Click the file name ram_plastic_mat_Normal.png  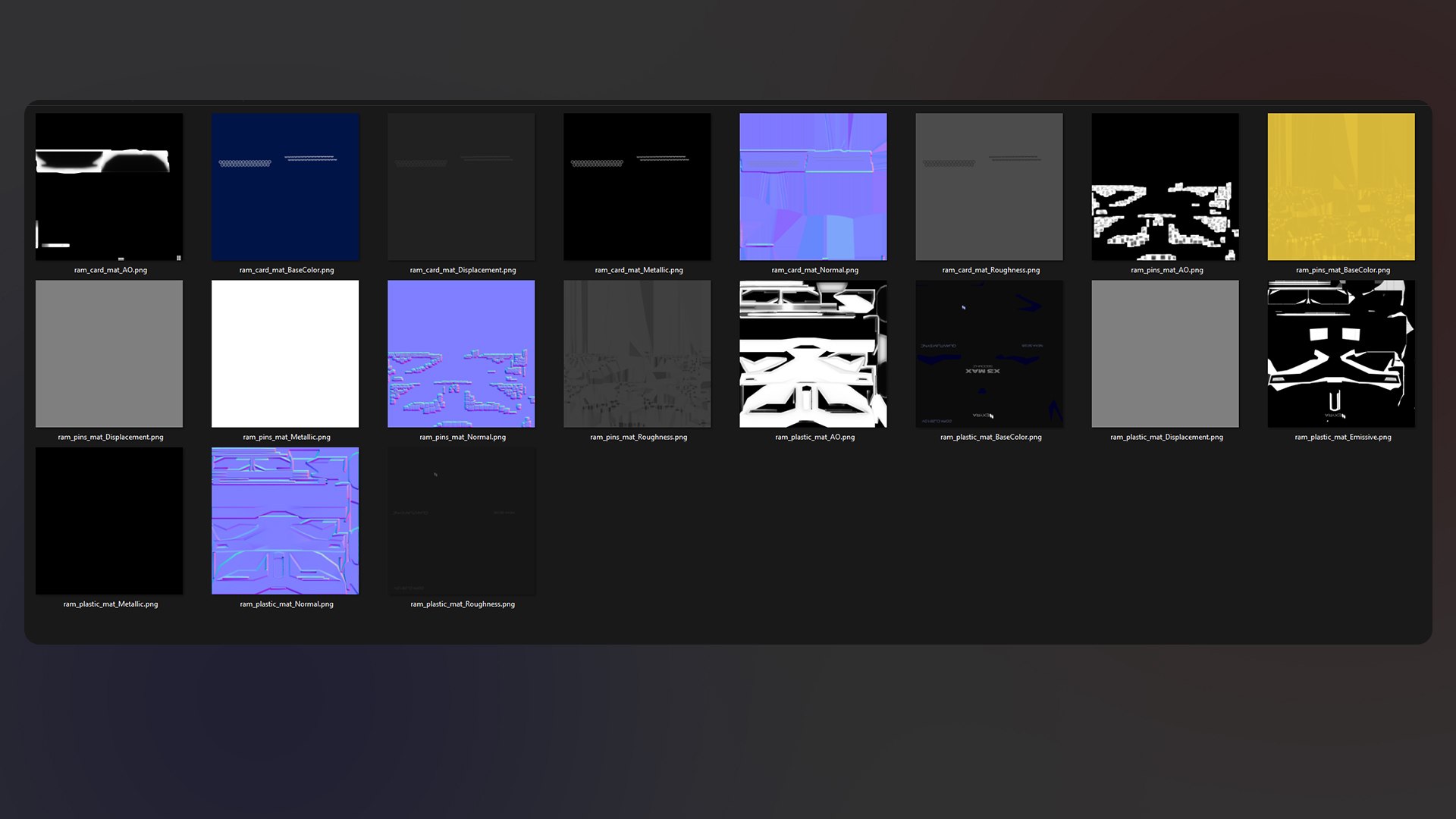pyautogui.click(x=287, y=604)
